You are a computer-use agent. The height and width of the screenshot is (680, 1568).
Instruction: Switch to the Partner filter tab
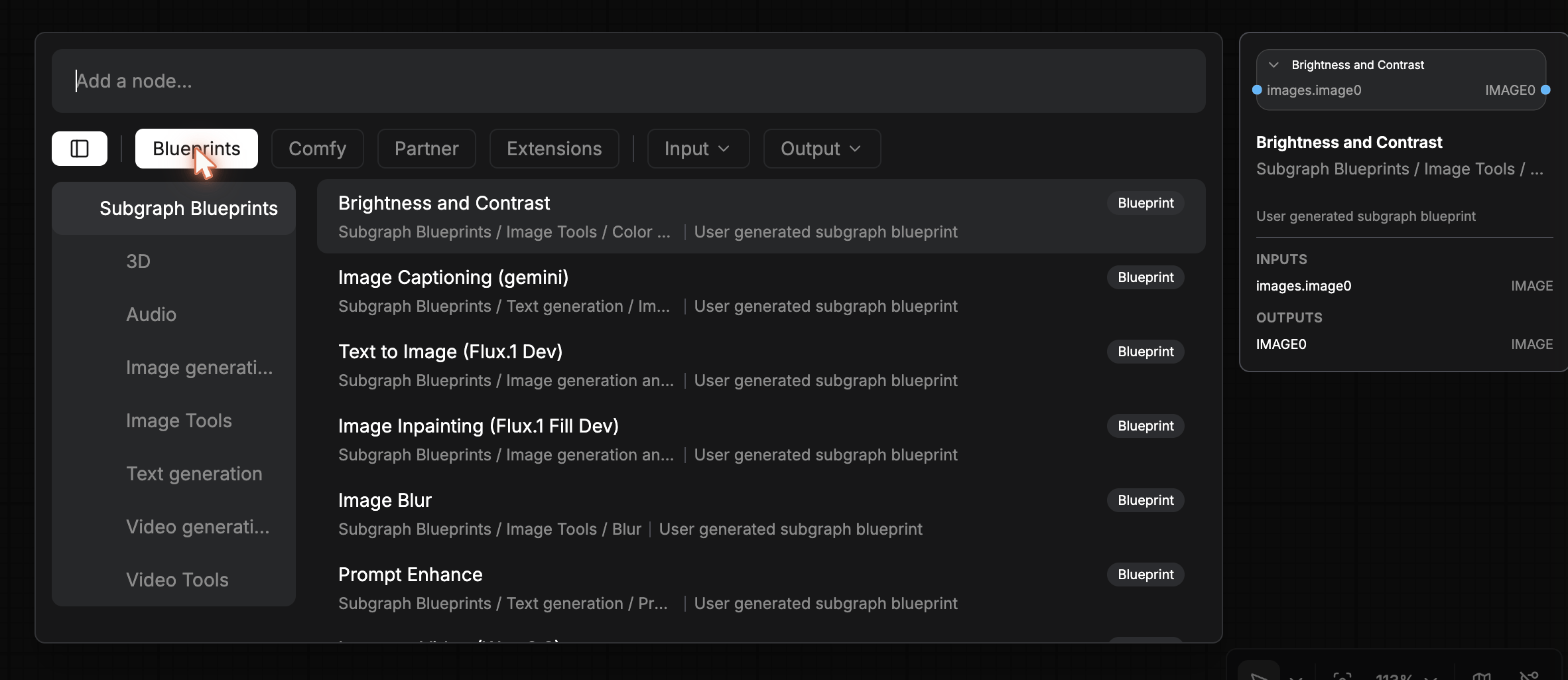click(x=426, y=149)
